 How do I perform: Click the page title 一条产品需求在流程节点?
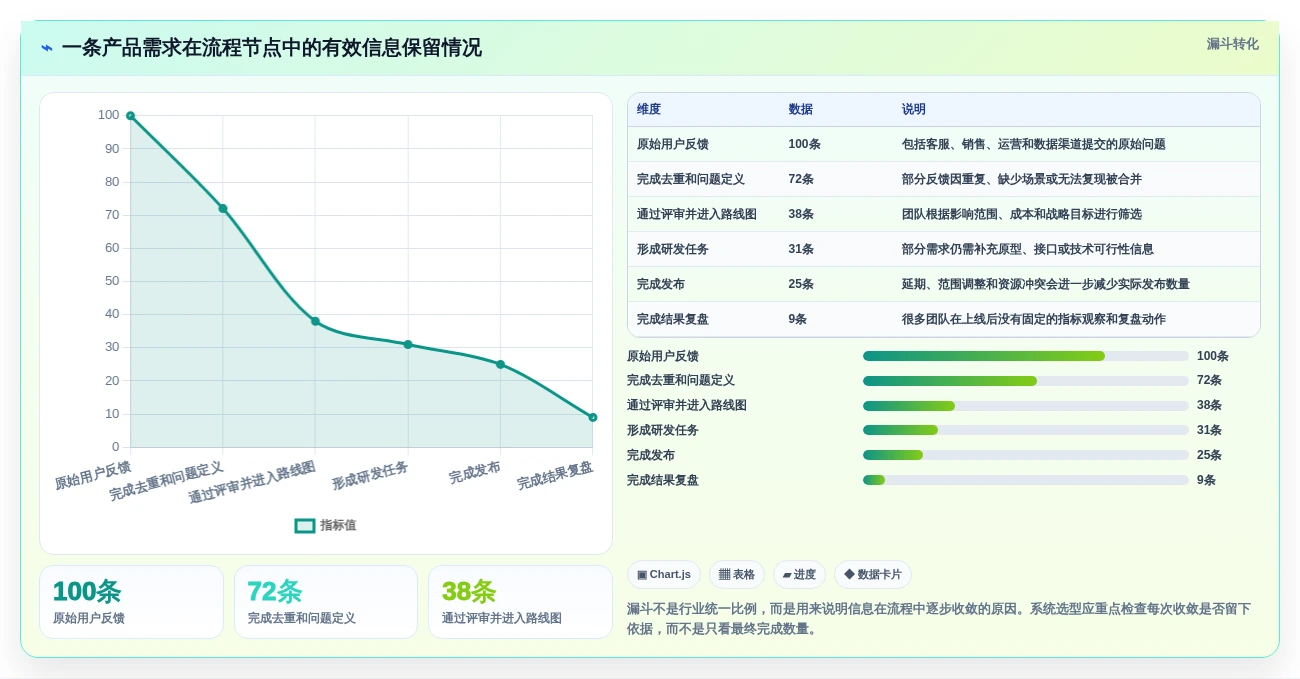coord(271,48)
